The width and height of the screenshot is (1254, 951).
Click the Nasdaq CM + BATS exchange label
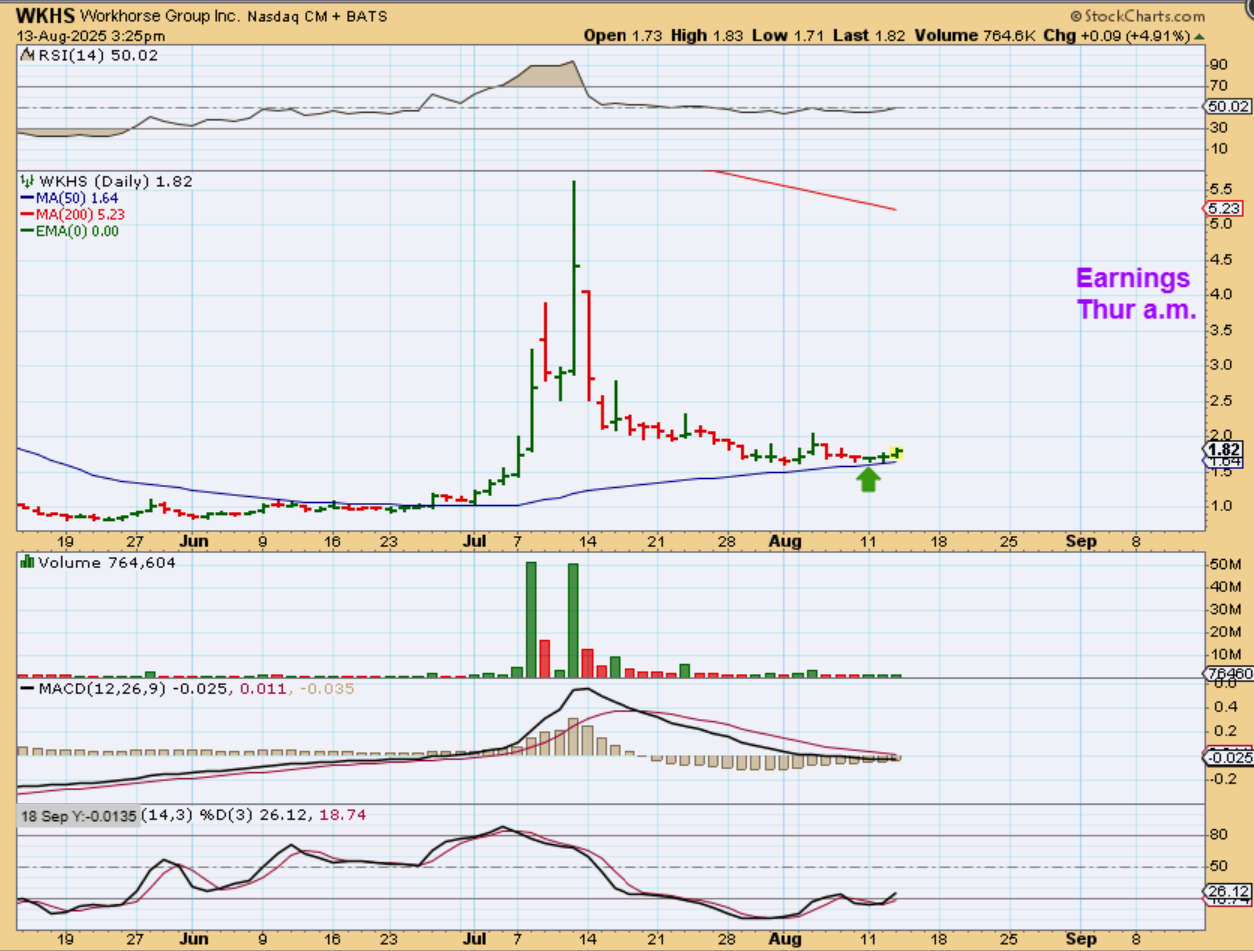[x=316, y=17]
